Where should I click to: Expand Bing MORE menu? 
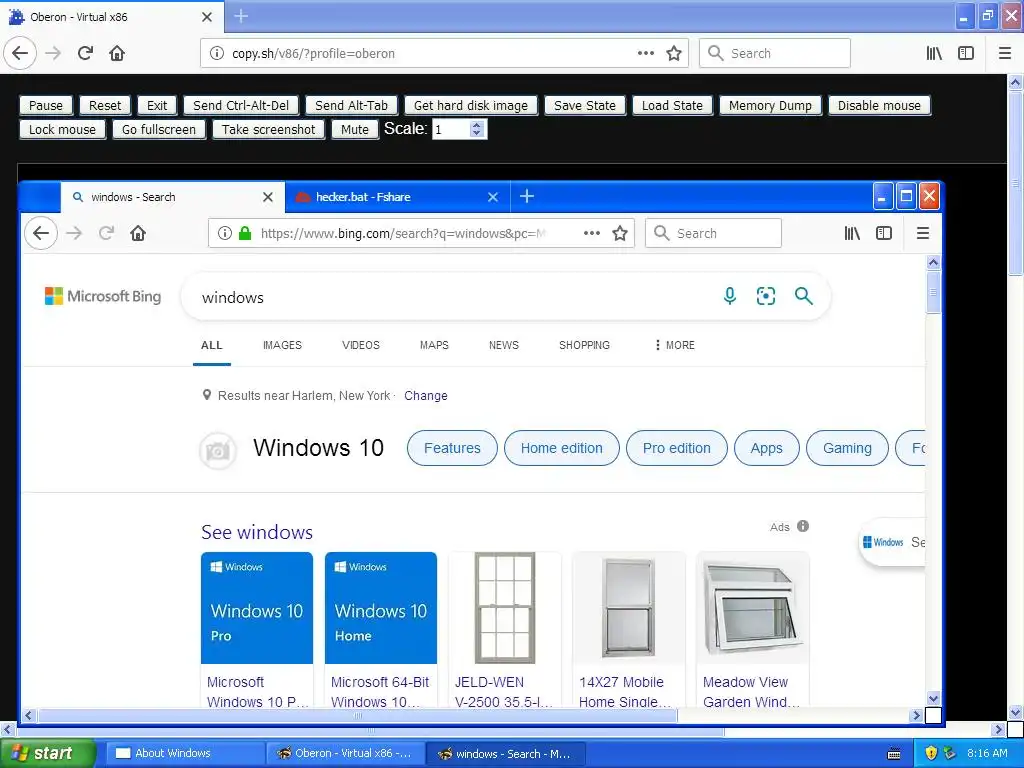click(x=675, y=345)
